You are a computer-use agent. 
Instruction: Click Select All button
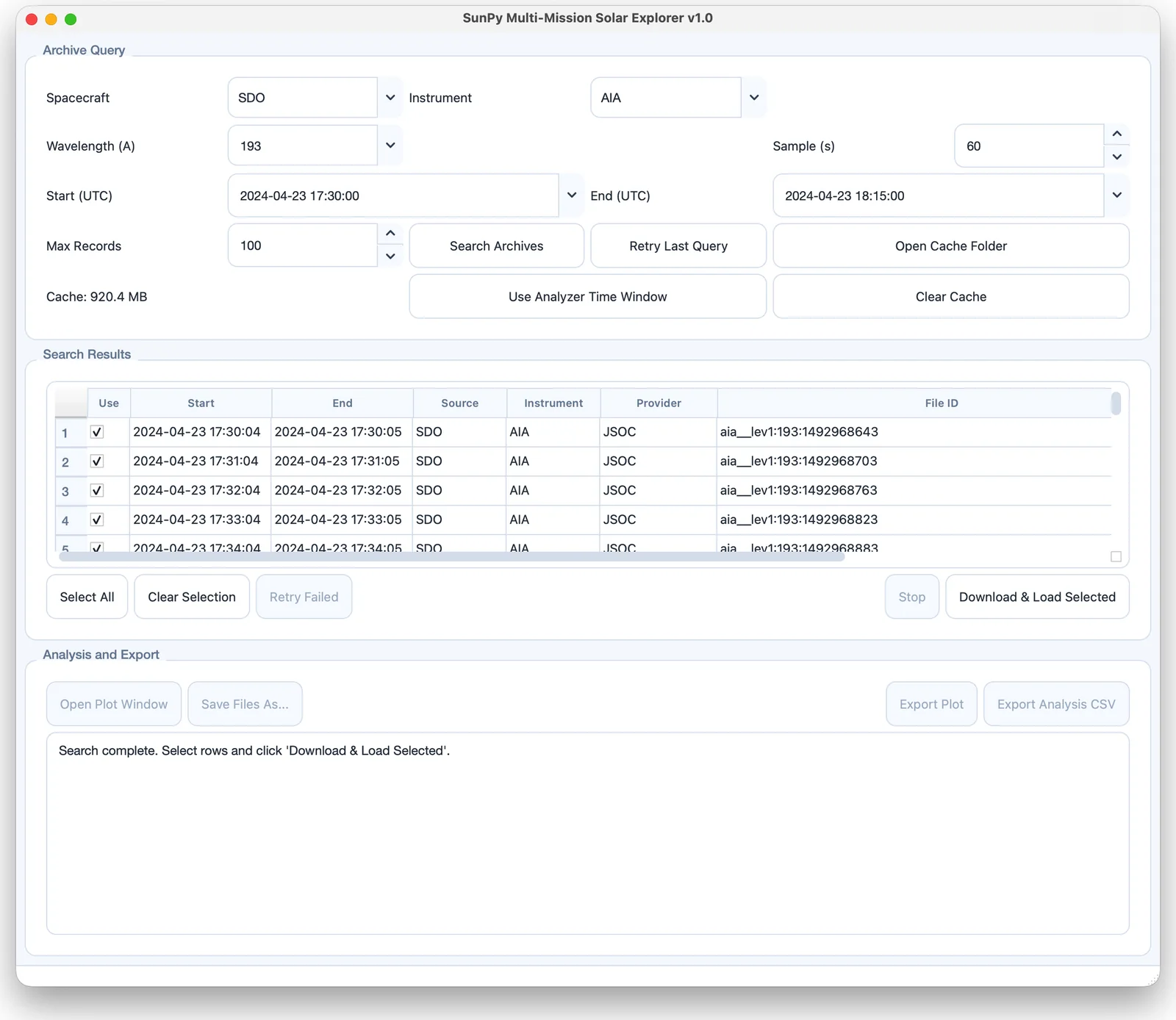pos(87,597)
